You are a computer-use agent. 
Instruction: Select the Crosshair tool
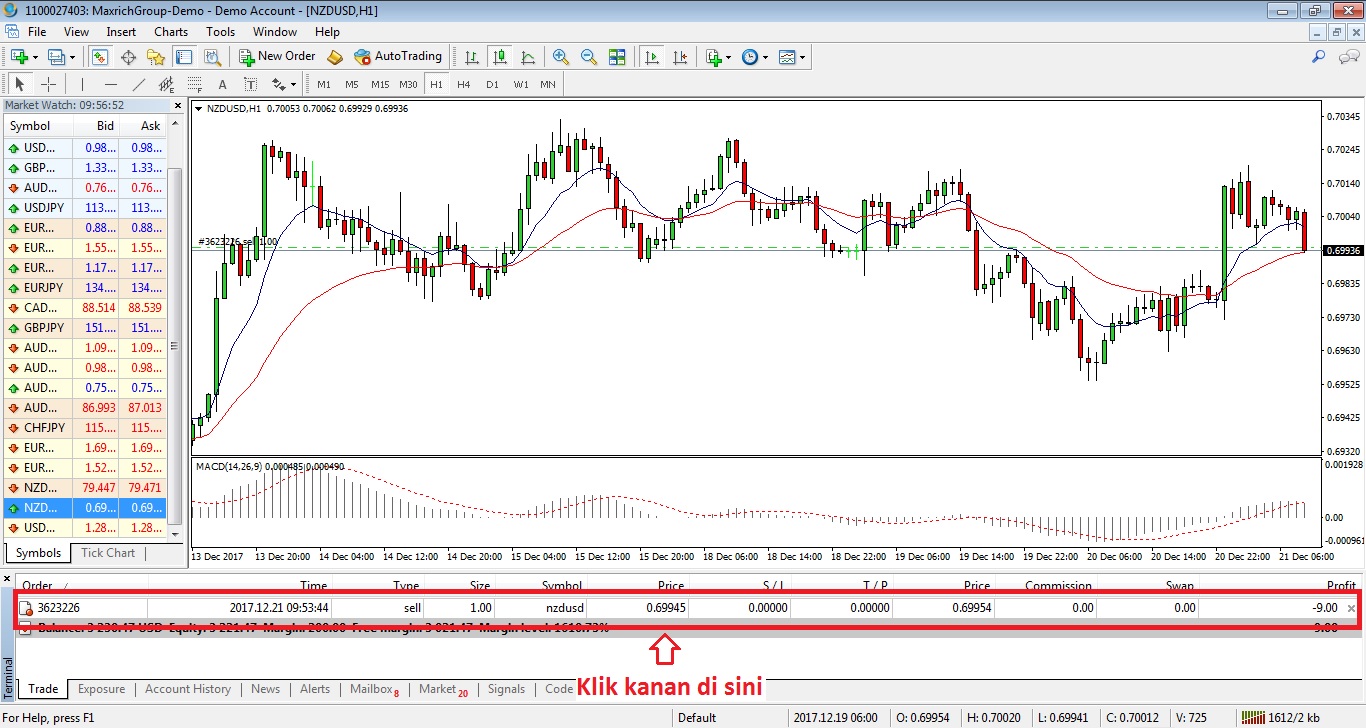(48, 85)
